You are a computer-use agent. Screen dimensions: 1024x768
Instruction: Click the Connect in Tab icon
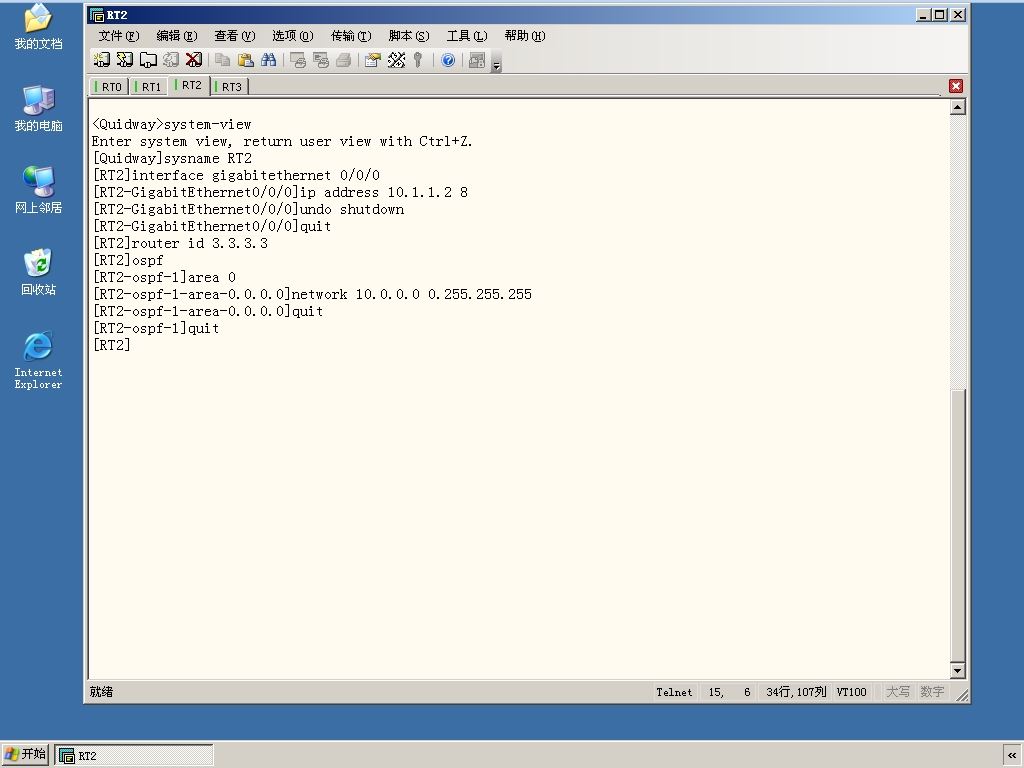pyautogui.click(x=148, y=60)
